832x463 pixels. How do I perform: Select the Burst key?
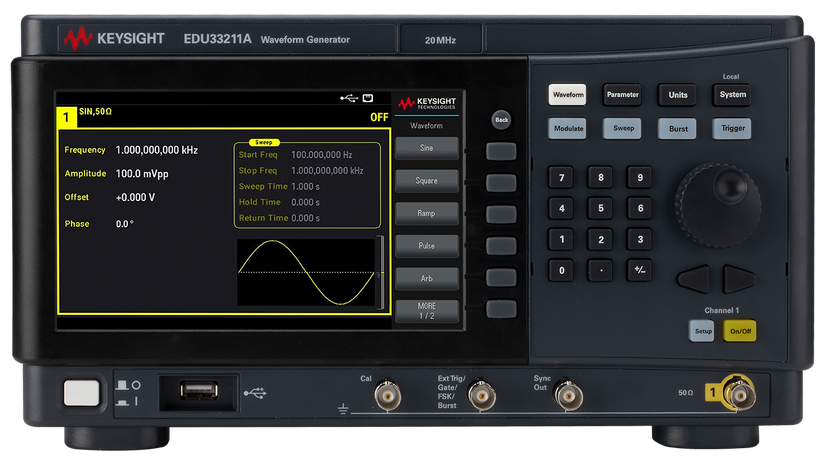678,128
